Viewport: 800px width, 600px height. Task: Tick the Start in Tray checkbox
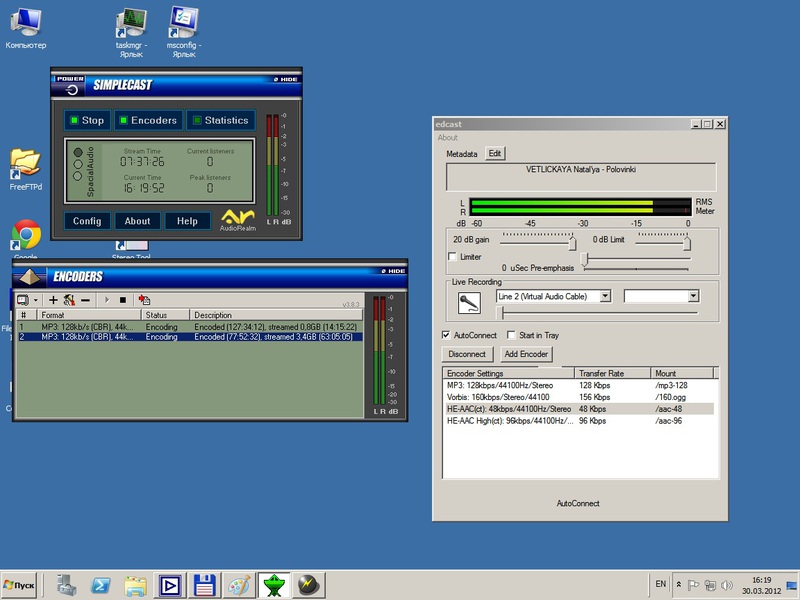[511, 335]
